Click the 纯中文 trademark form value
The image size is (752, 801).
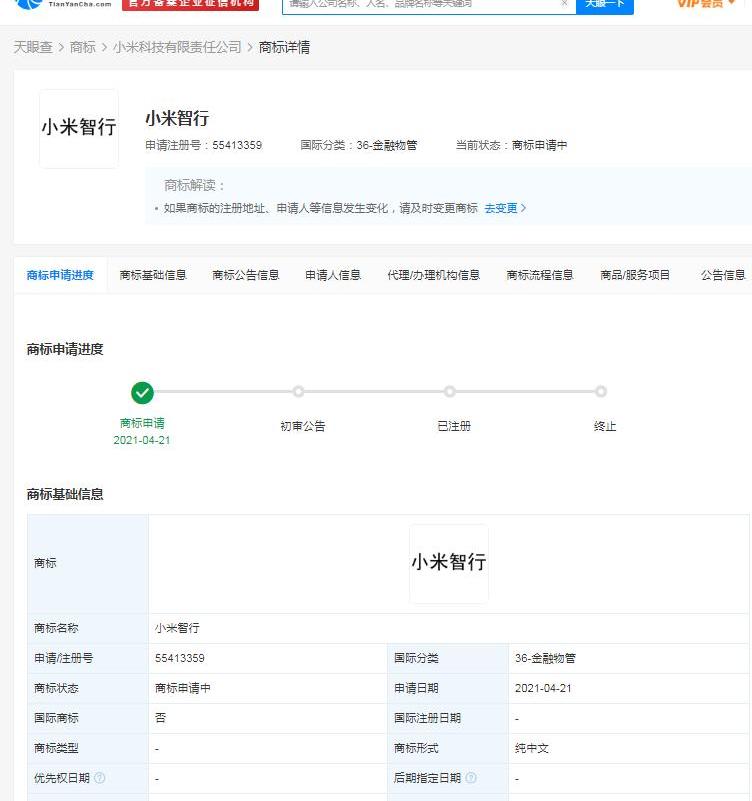(532, 749)
